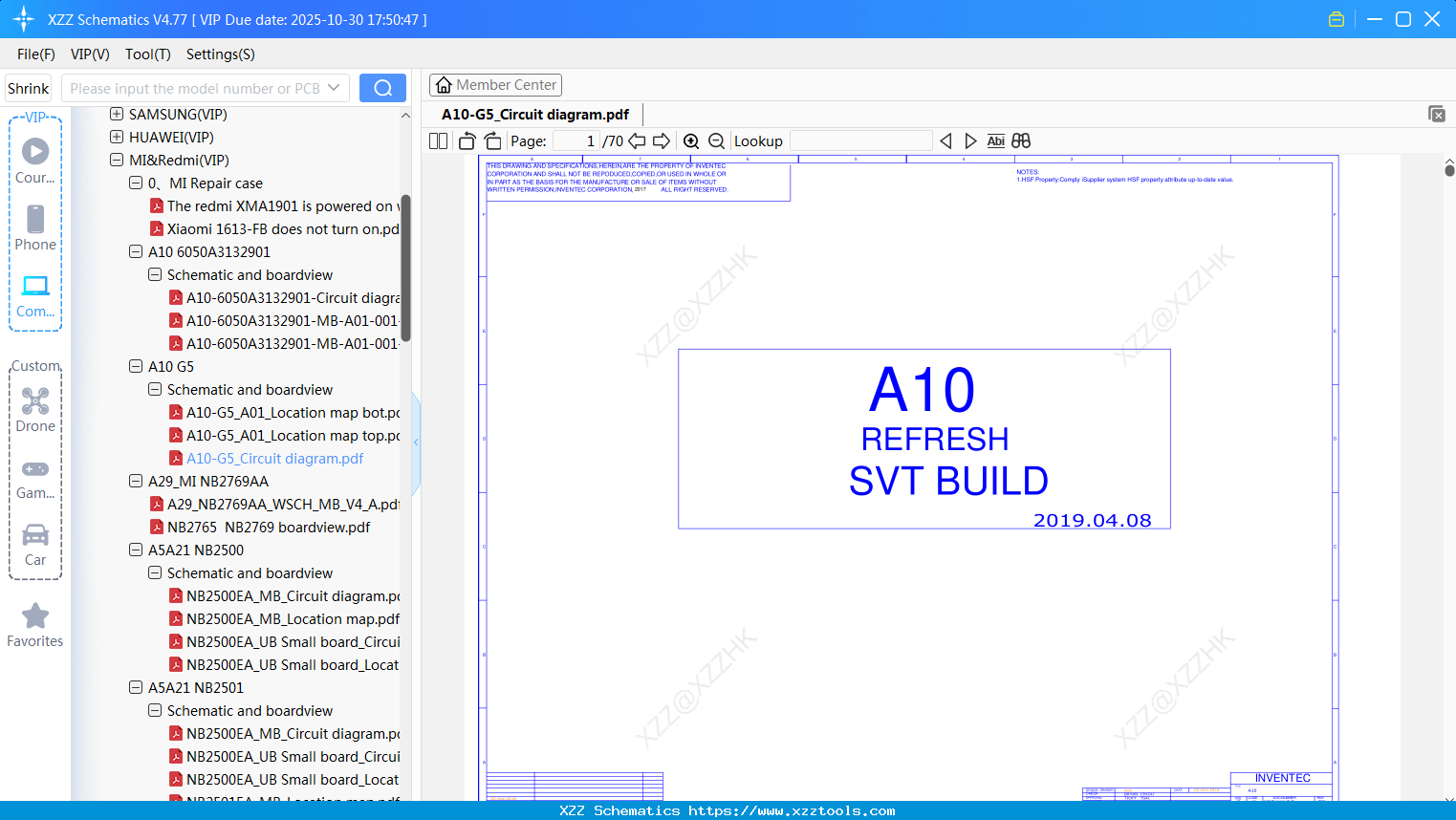This screenshot has height=820, width=1456.
Task: Collapse the A10 6050A3132901 node
Action: 136,252
